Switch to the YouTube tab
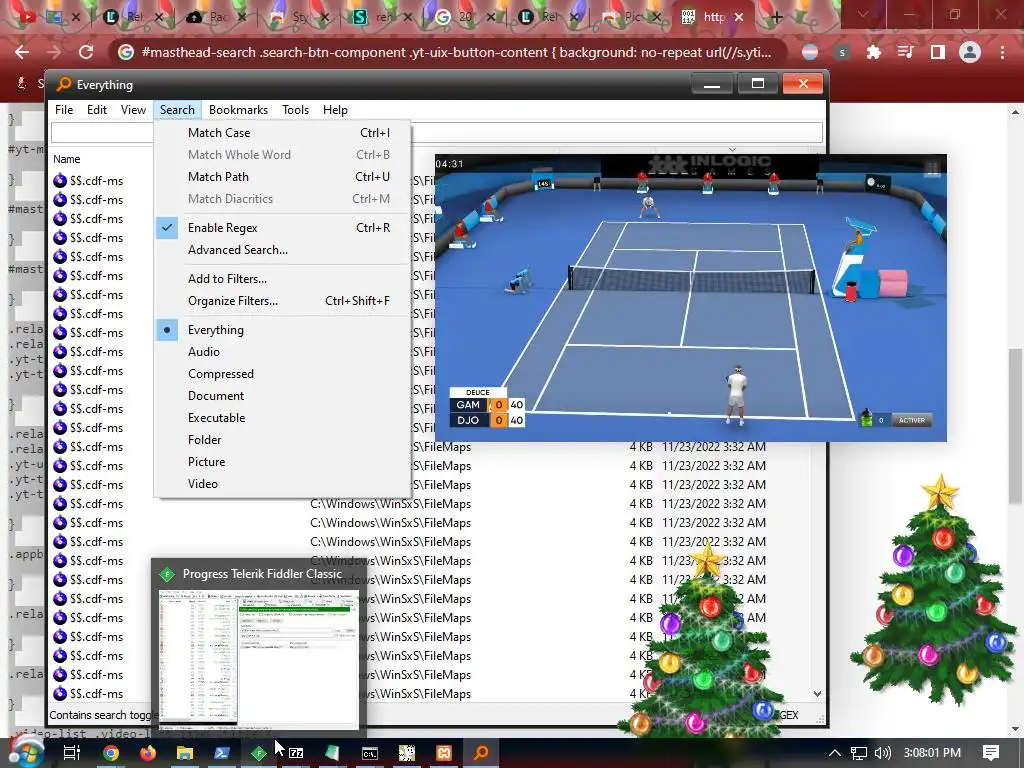 (x=27, y=17)
